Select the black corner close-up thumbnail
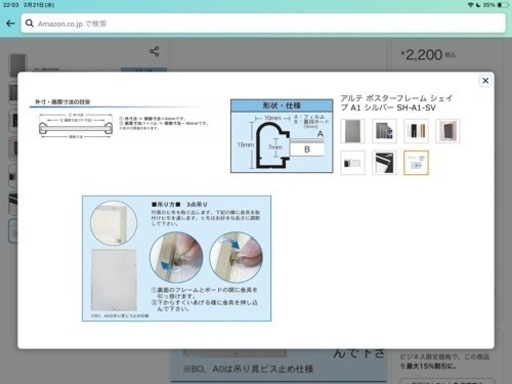This screenshot has width=512, height=384. coord(384,163)
